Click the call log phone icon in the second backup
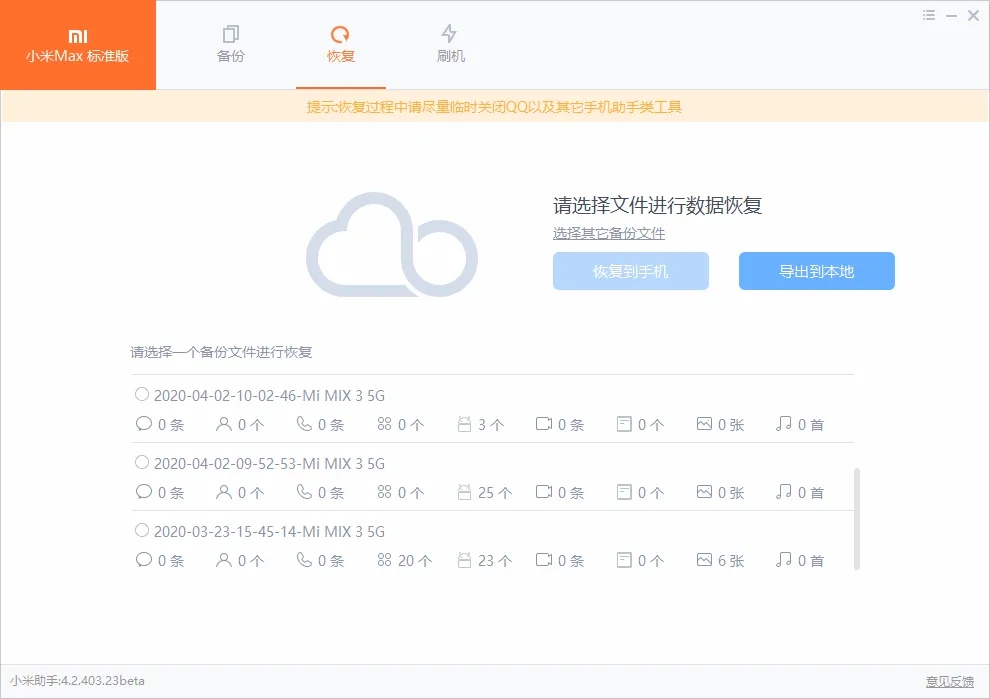The width and height of the screenshot is (990, 699). [302, 492]
